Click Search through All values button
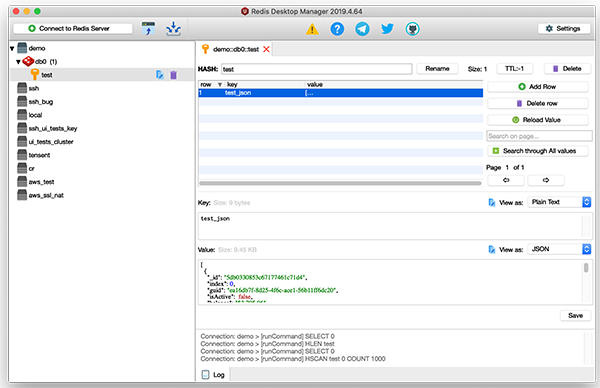600x388 pixels. pyautogui.click(x=538, y=151)
